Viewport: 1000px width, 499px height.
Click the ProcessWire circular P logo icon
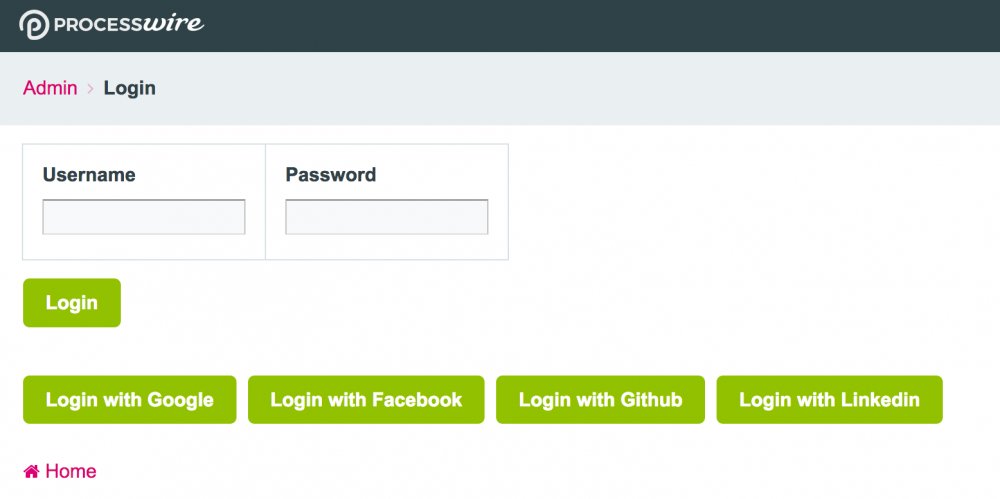34,24
